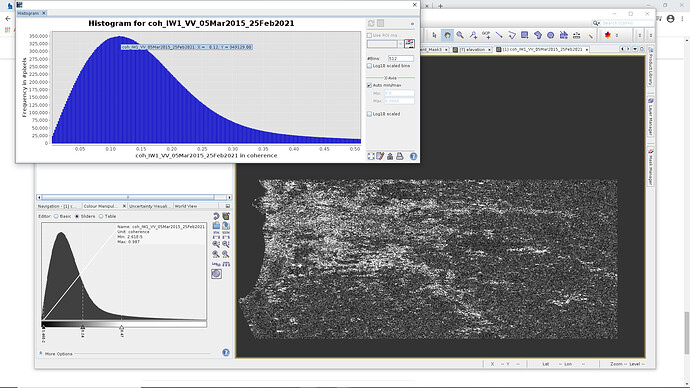Screen dimensions: 690x388
Task: Distribute colour sliders evenly
Action: click(x=226, y=264)
